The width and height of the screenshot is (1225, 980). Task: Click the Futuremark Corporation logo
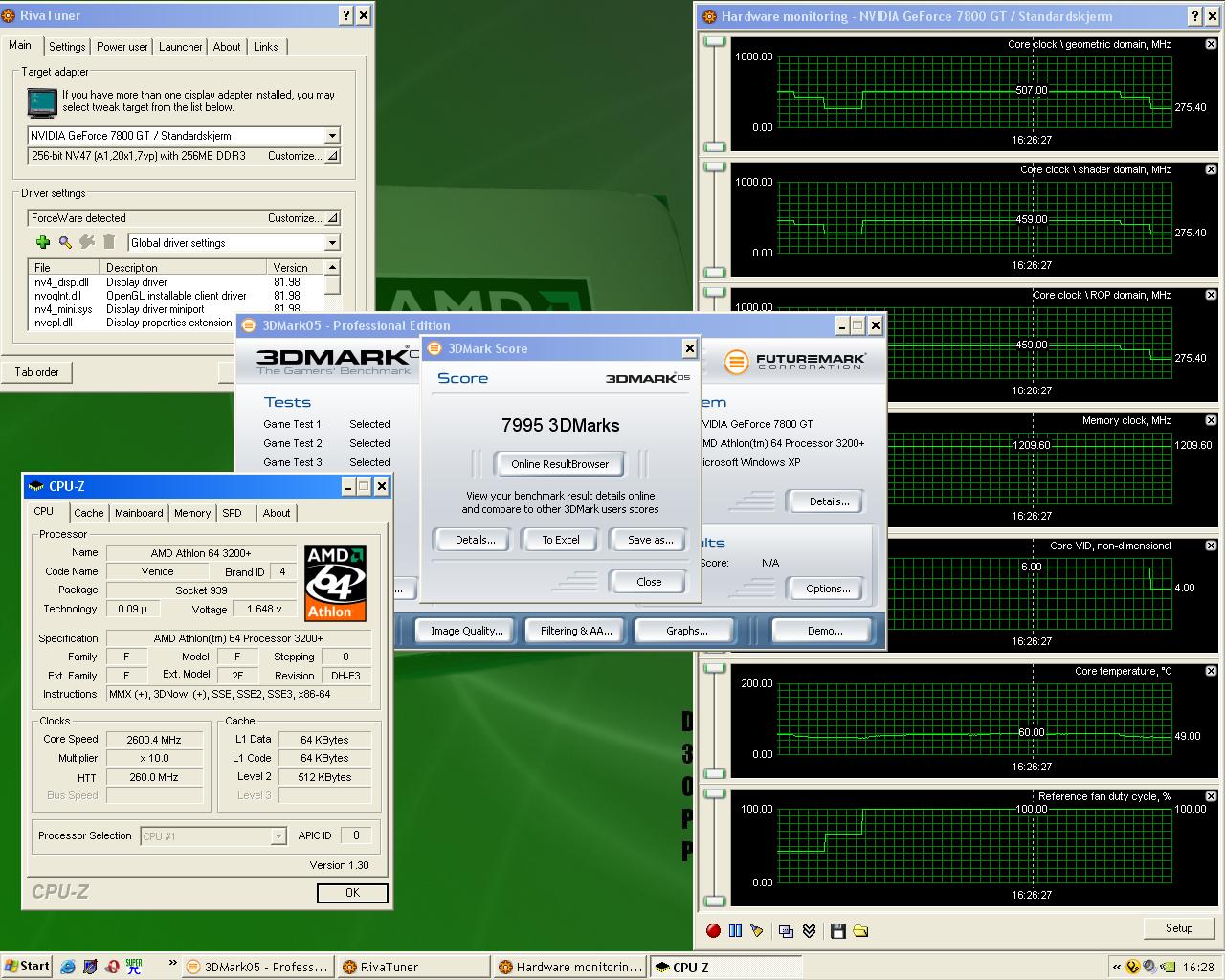(795, 362)
